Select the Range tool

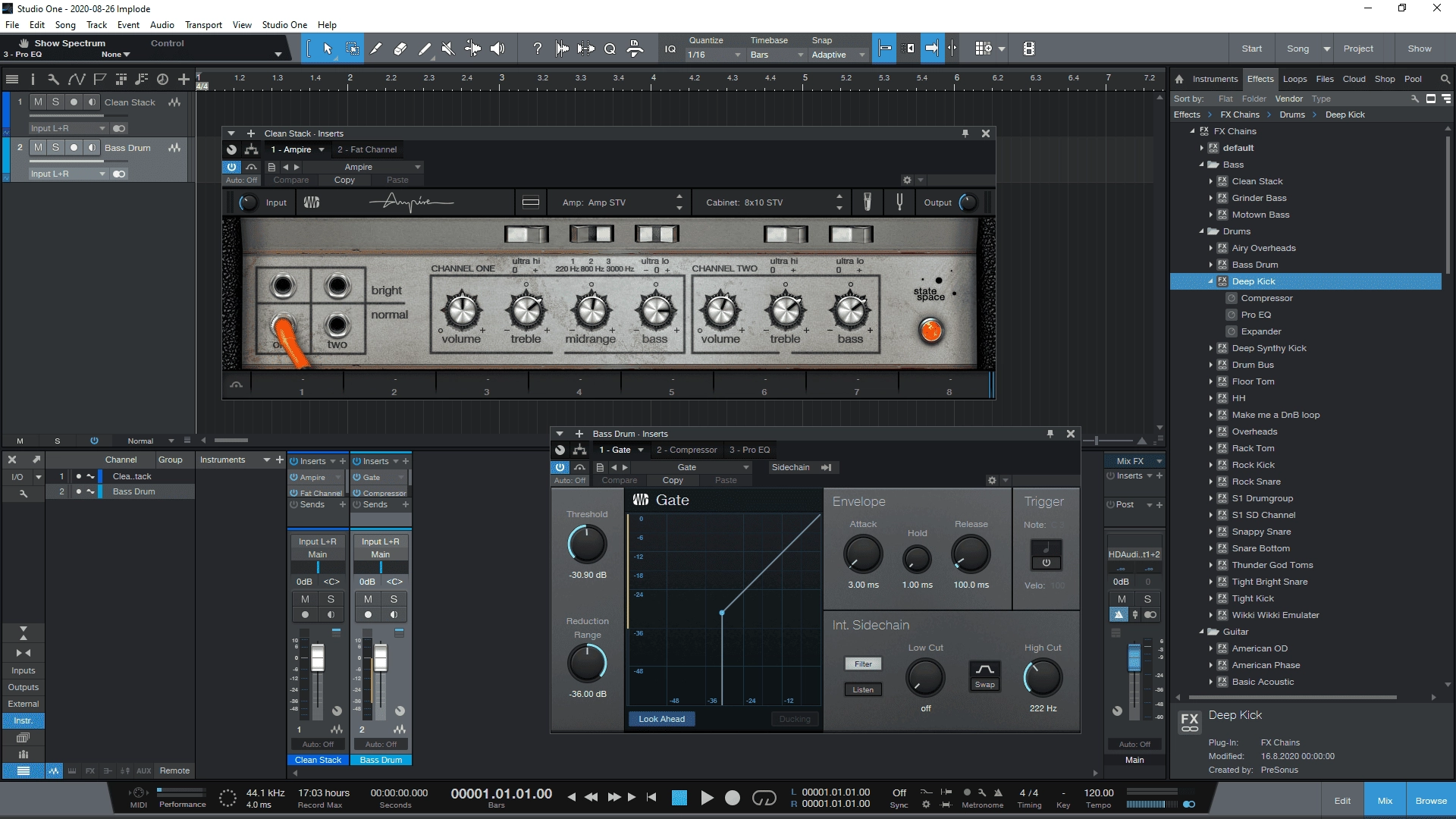coord(353,49)
